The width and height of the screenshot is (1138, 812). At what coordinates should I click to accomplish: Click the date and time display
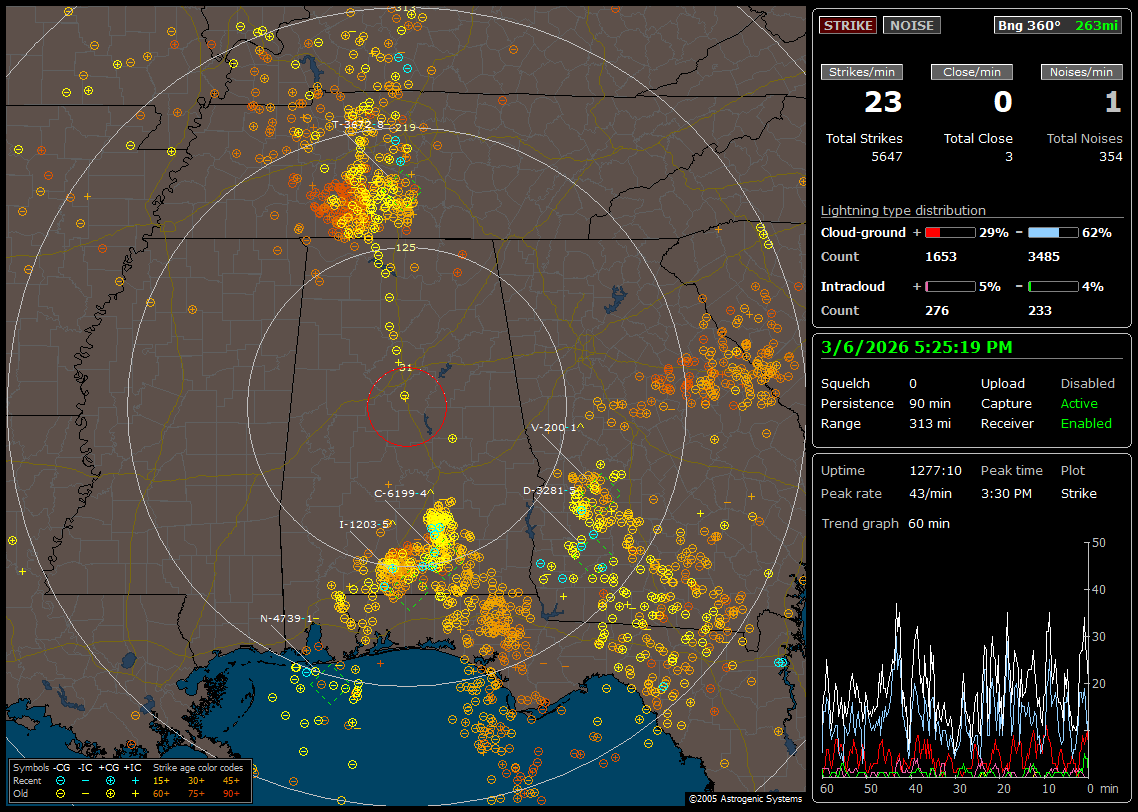(x=916, y=347)
